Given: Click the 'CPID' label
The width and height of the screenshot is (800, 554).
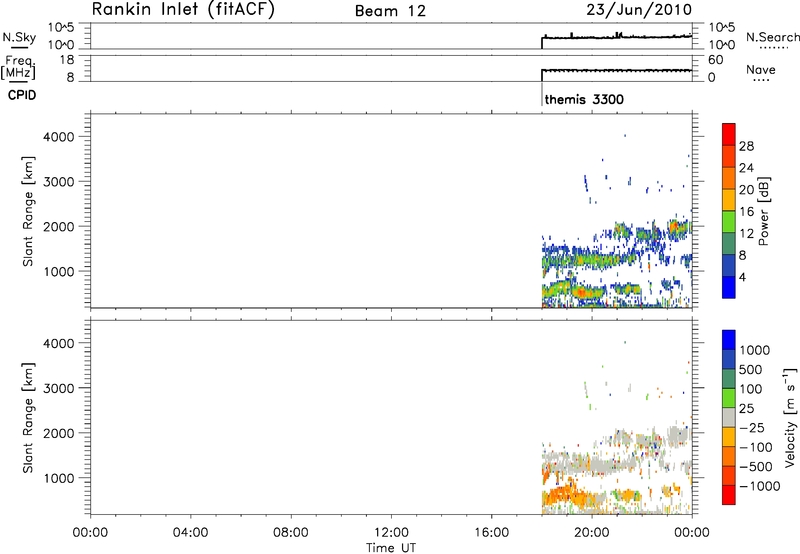Looking at the screenshot, I should click(22, 95).
